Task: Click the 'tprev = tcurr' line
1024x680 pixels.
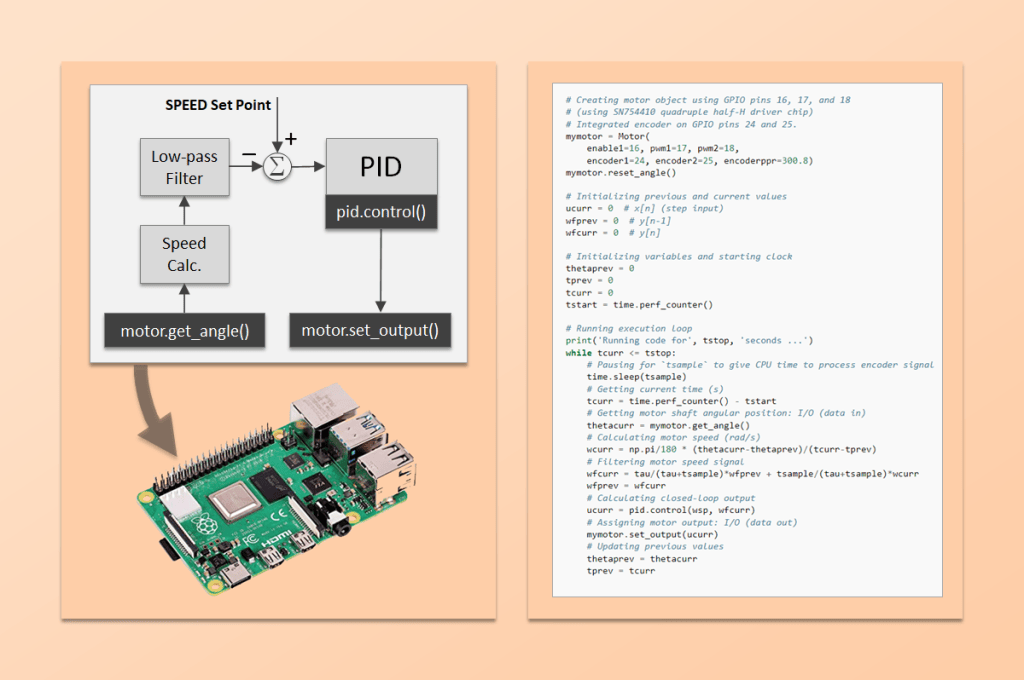Action: (620, 570)
